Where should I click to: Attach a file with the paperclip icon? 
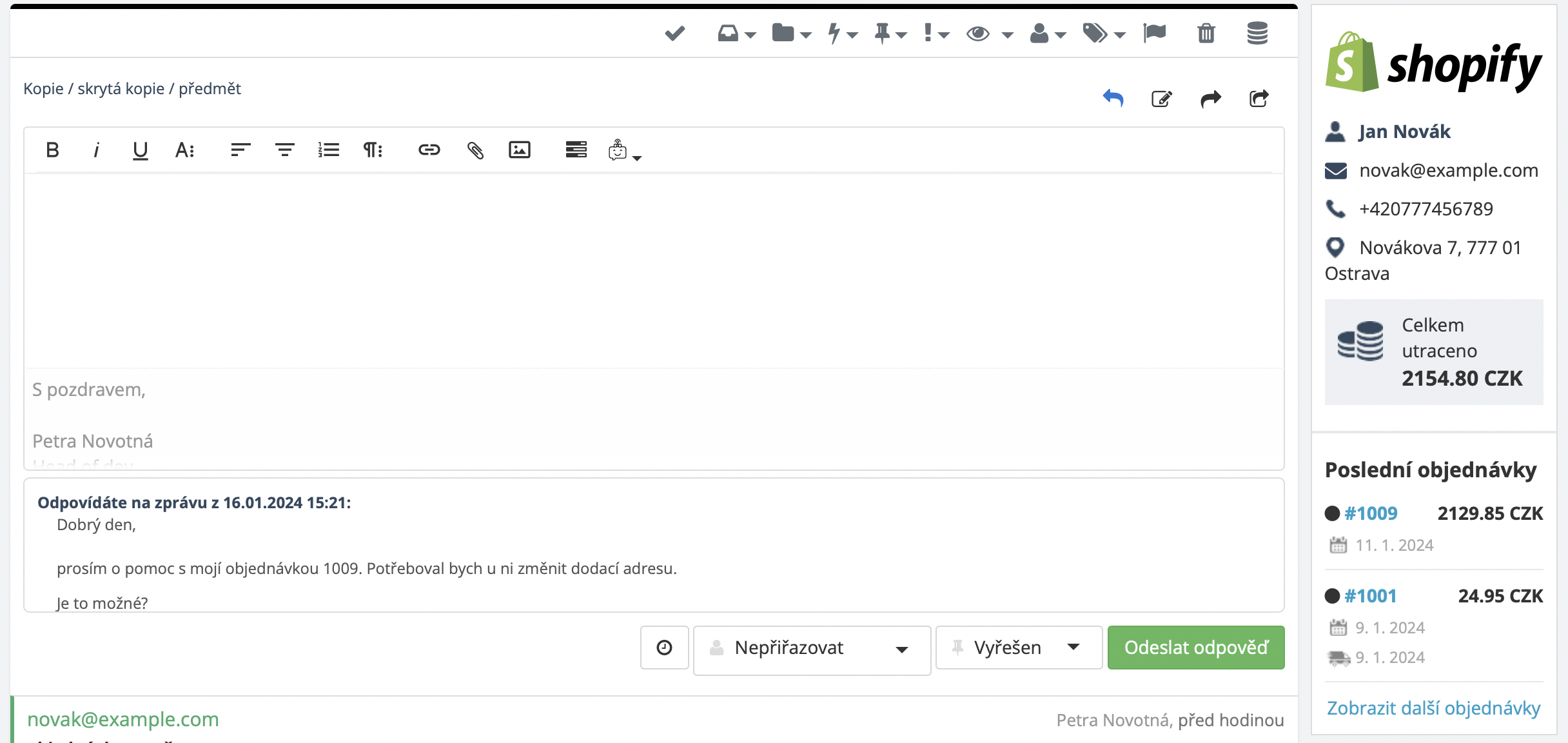tap(475, 150)
